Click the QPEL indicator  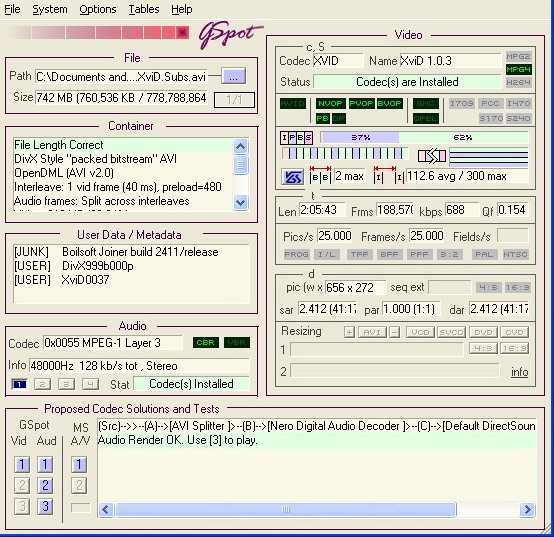426,118
